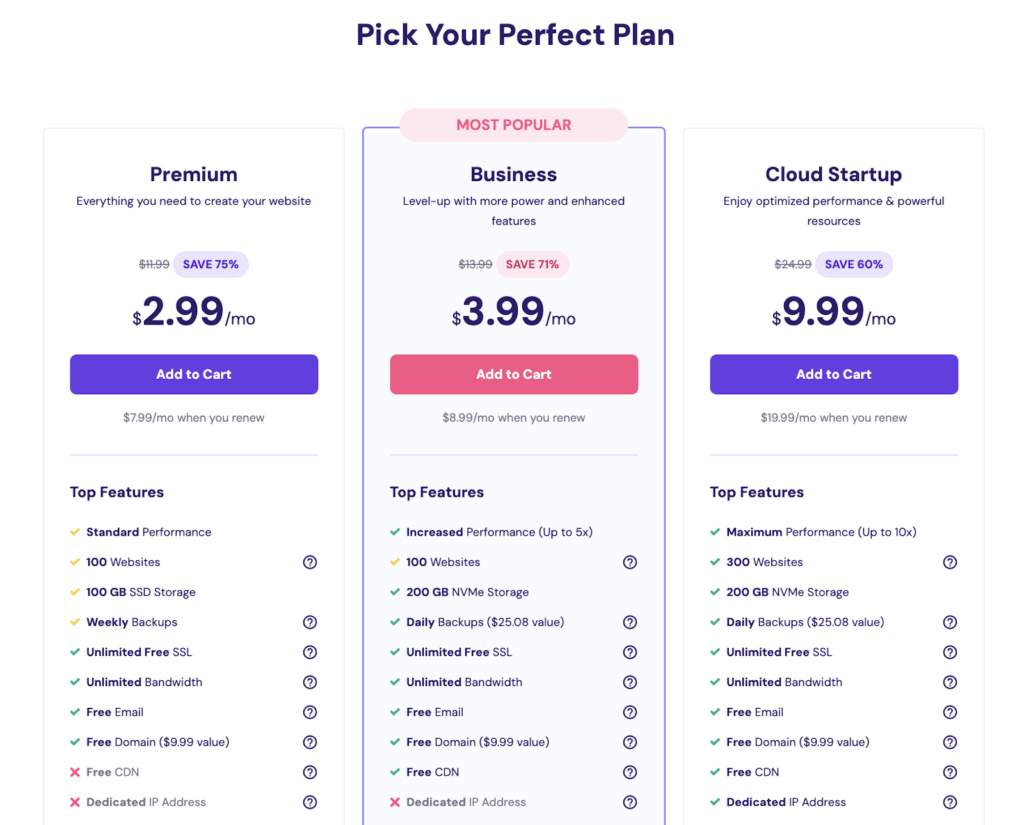1024x825 pixels.
Task: Click the Premium SAVE 75% badge
Action: coord(211,264)
